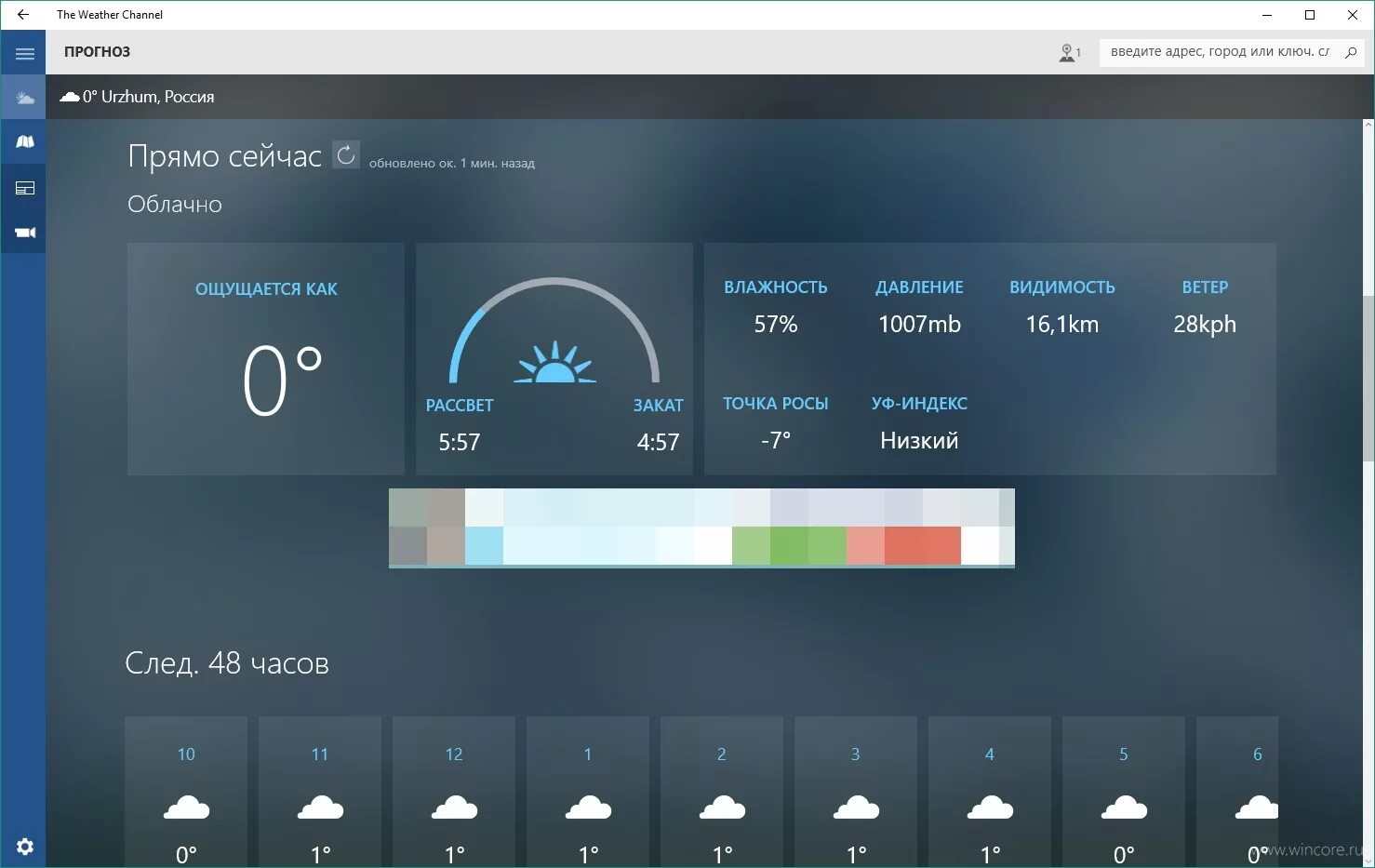Click the РАССВЕТ 5:57 time

click(460, 442)
